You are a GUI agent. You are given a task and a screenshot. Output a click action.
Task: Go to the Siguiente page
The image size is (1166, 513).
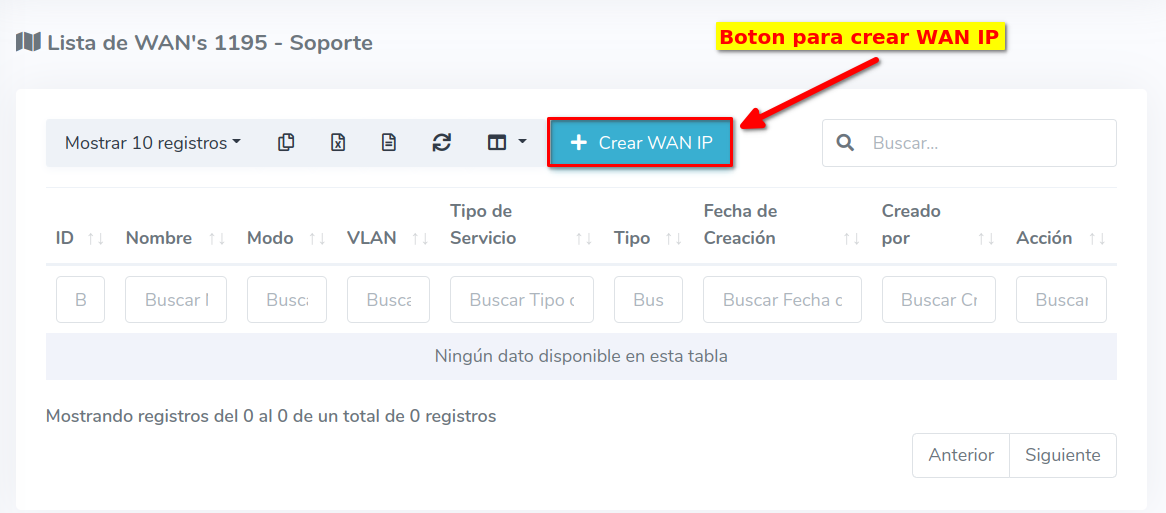[1062, 455]
